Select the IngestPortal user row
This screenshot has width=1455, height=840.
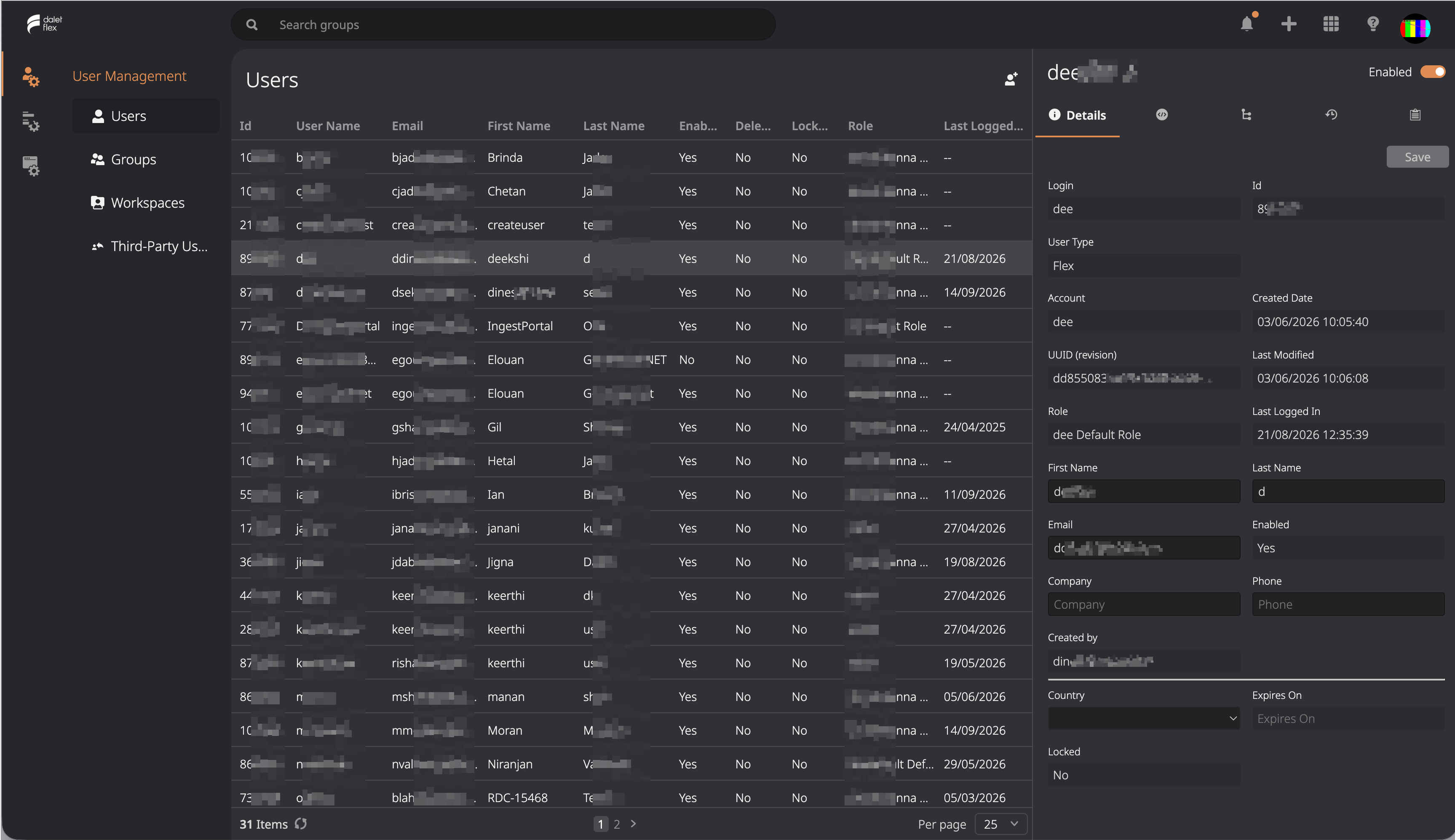click(631, 326)
